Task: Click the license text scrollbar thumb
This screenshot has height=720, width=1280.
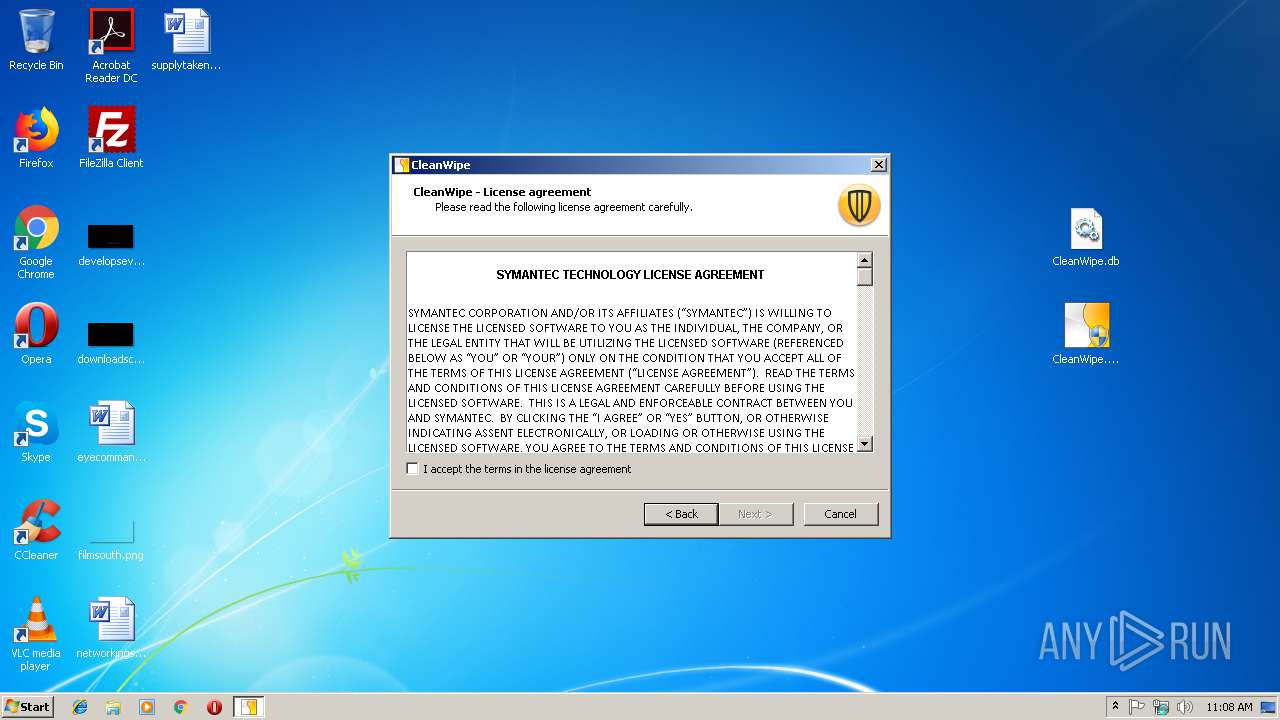Action: click(865, 277)
